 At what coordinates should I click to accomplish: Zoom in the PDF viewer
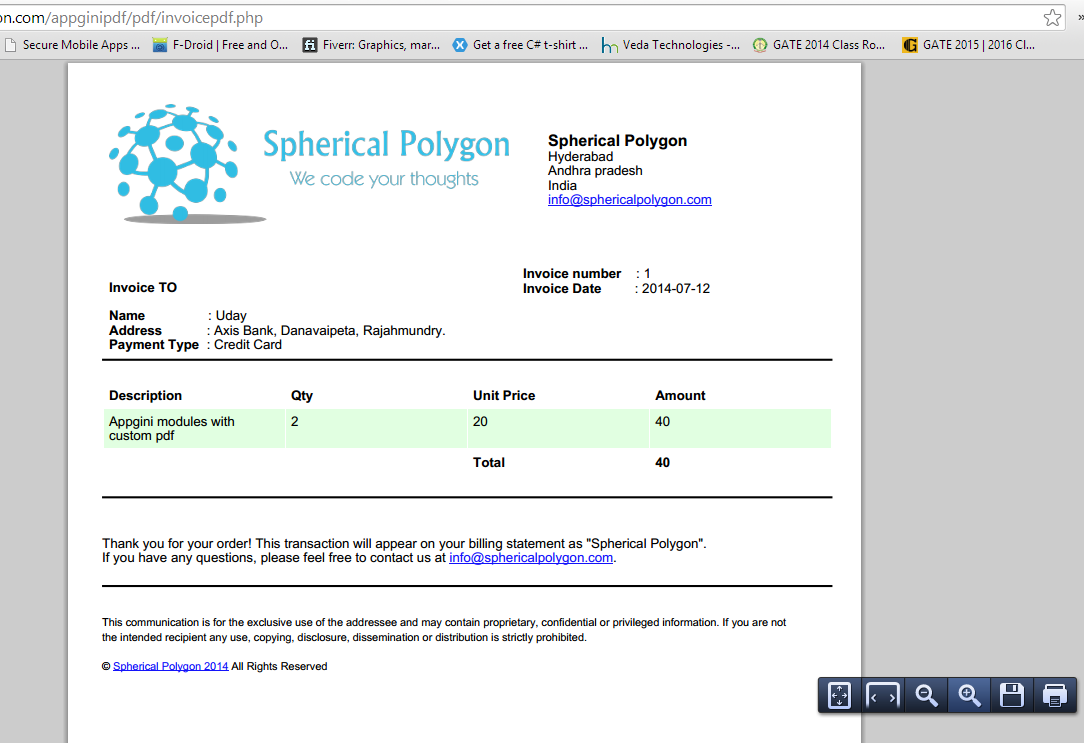[x=969, y=695]
